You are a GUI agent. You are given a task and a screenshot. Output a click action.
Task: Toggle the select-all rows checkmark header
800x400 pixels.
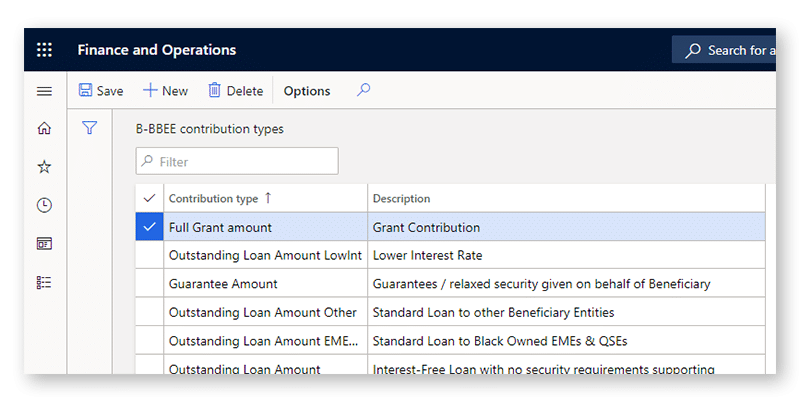point(150,198)
